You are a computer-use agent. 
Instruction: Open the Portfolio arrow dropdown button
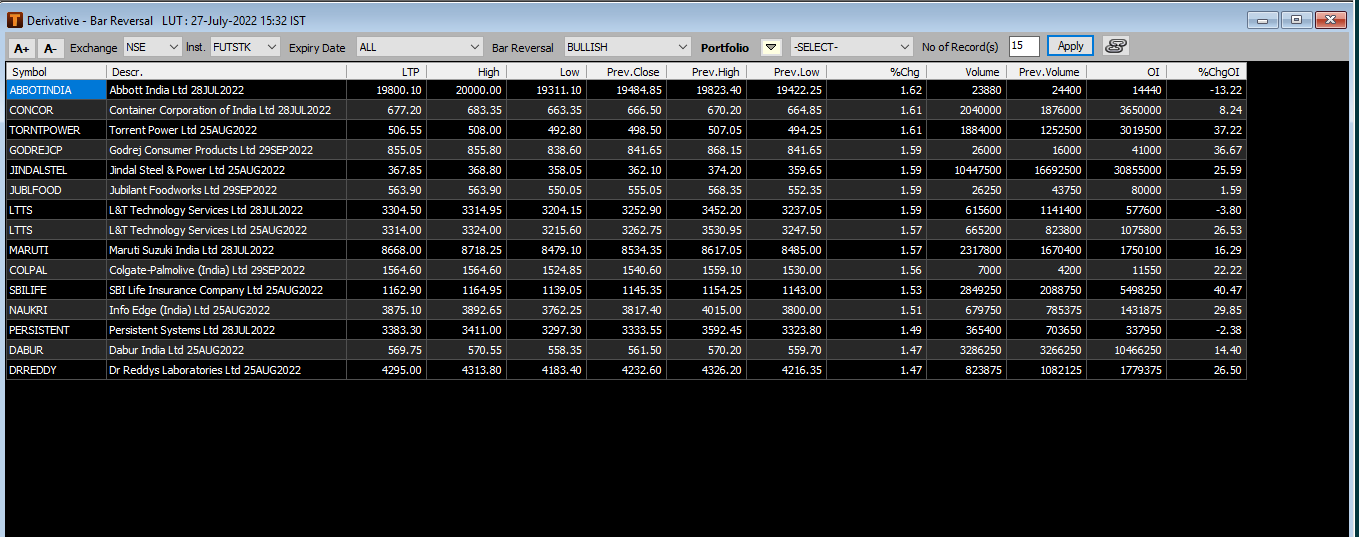(x=770, y=47)
